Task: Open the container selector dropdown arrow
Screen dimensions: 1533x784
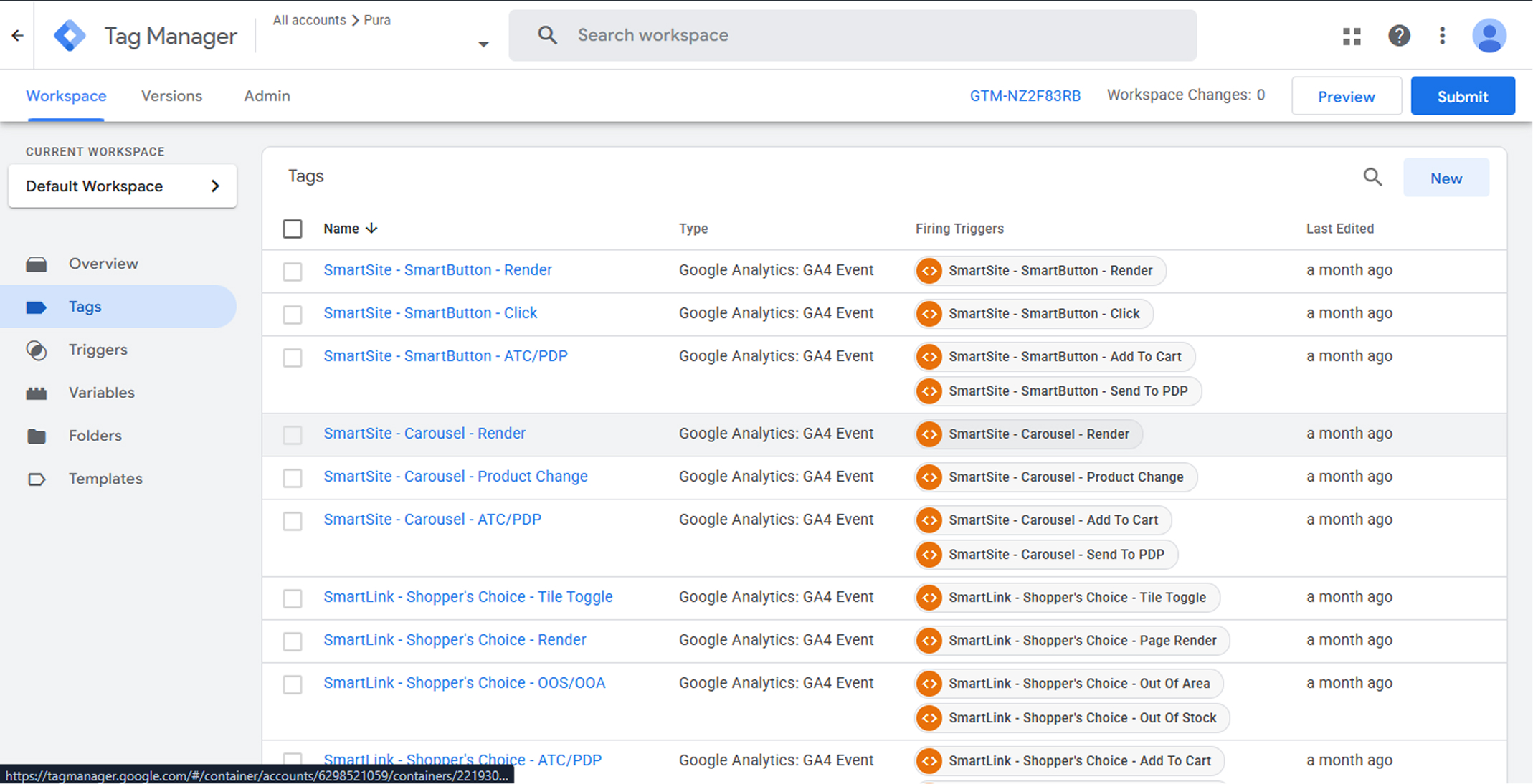Action: point(483,44)
